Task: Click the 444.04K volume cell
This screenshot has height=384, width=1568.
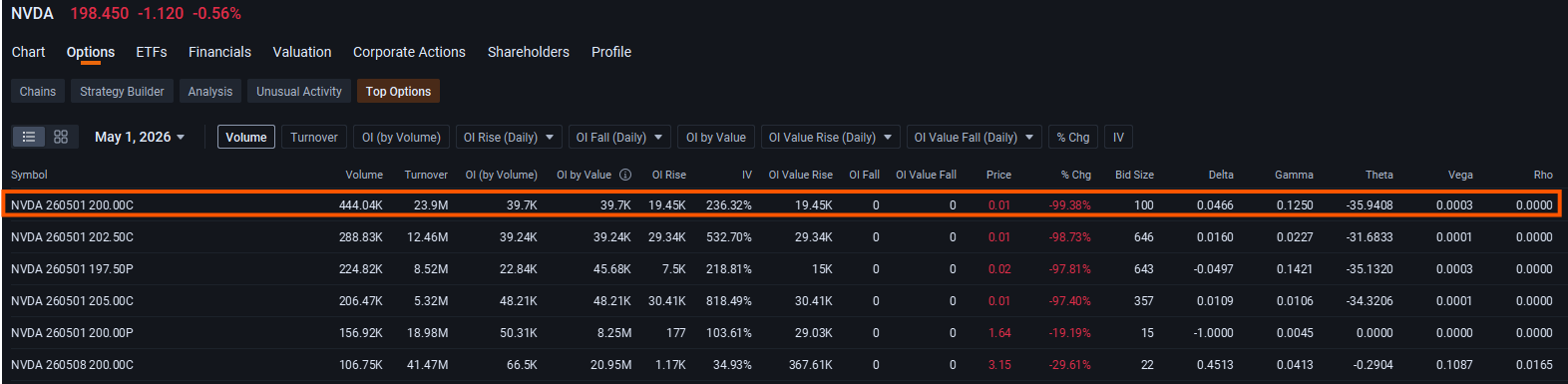Action: pyautogui.click(x=360, y=205)
